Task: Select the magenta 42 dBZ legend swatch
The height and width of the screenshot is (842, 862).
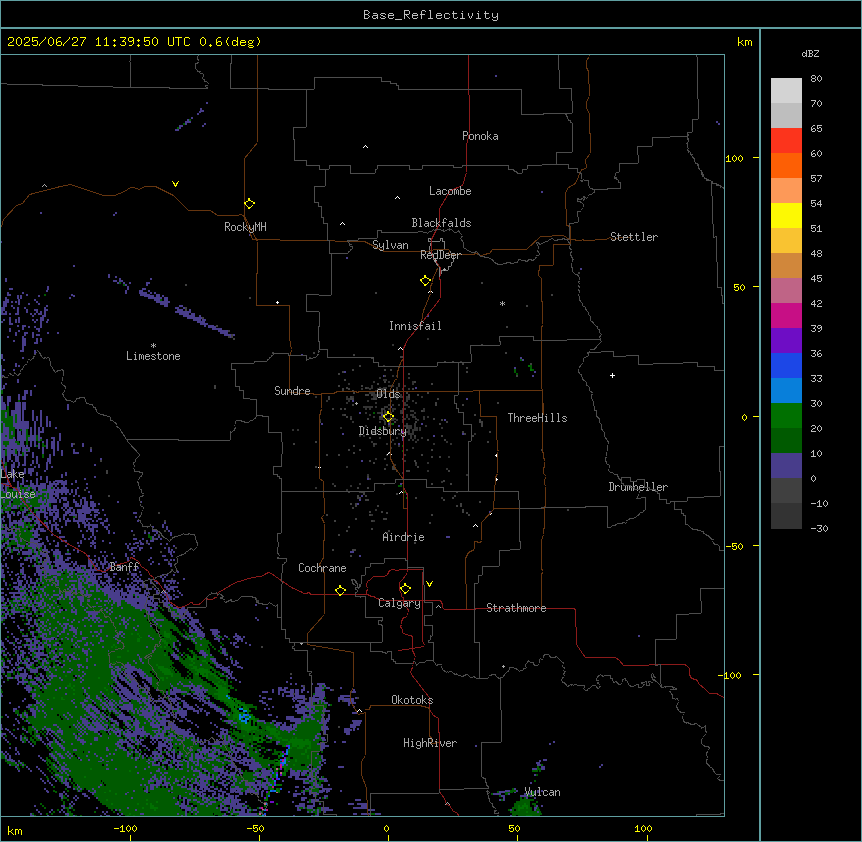Action: click(x=786, y=315)
